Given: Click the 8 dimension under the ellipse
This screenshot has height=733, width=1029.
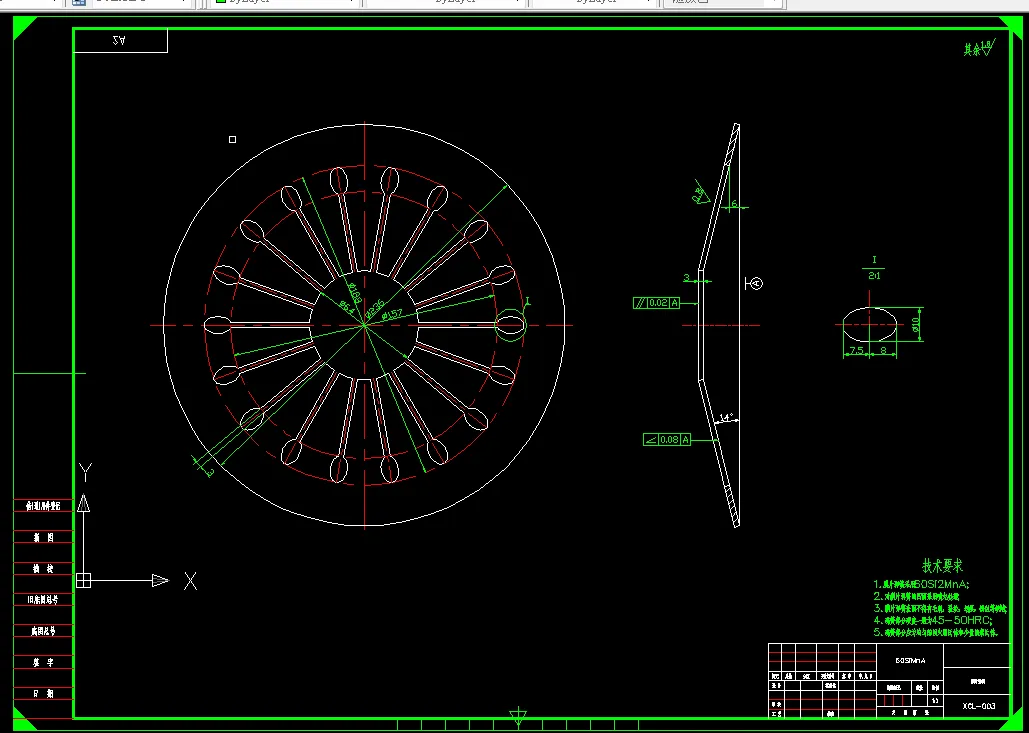Looking at the screenshot, I should pyautogui.click(x=883, y=350).
